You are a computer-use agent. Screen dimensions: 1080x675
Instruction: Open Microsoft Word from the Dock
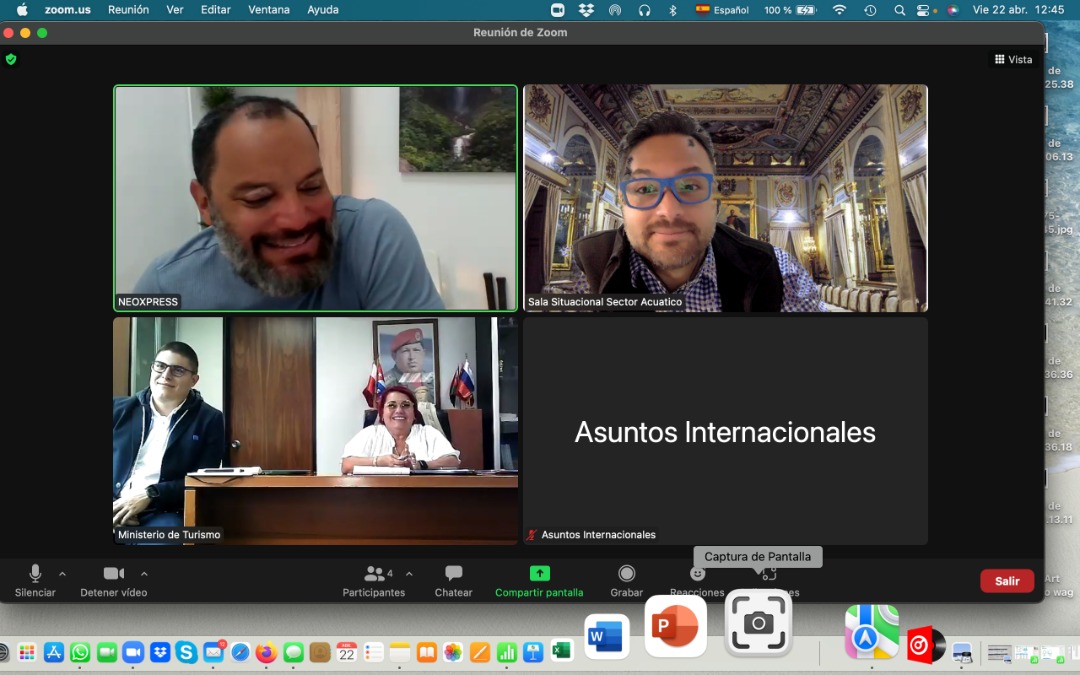[606, 636]
